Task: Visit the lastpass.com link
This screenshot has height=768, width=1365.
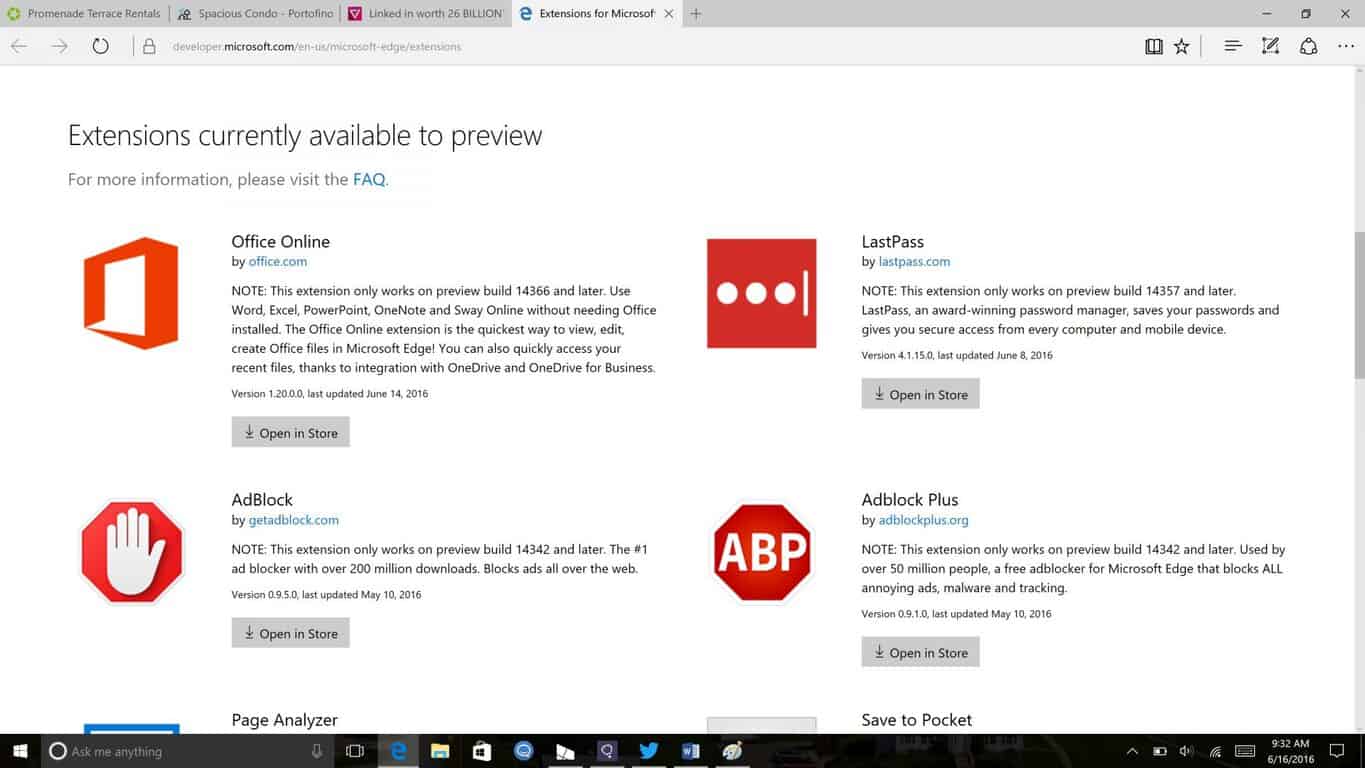Action: pos(914,262)
